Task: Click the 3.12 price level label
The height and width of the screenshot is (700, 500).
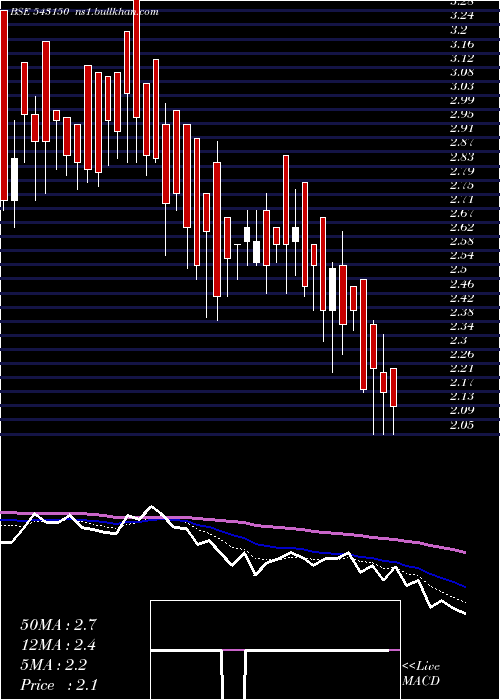Action: pyautogui.click(x=462, y=58)
